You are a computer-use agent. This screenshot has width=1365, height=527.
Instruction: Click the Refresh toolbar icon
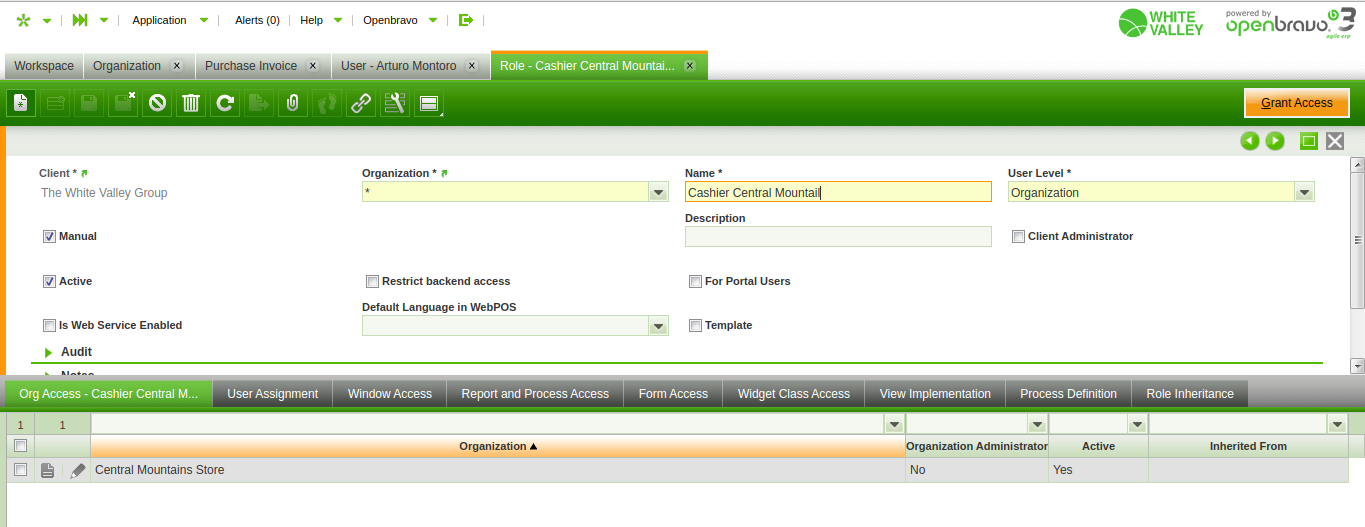pyautogui.click(x=225, y=102)
